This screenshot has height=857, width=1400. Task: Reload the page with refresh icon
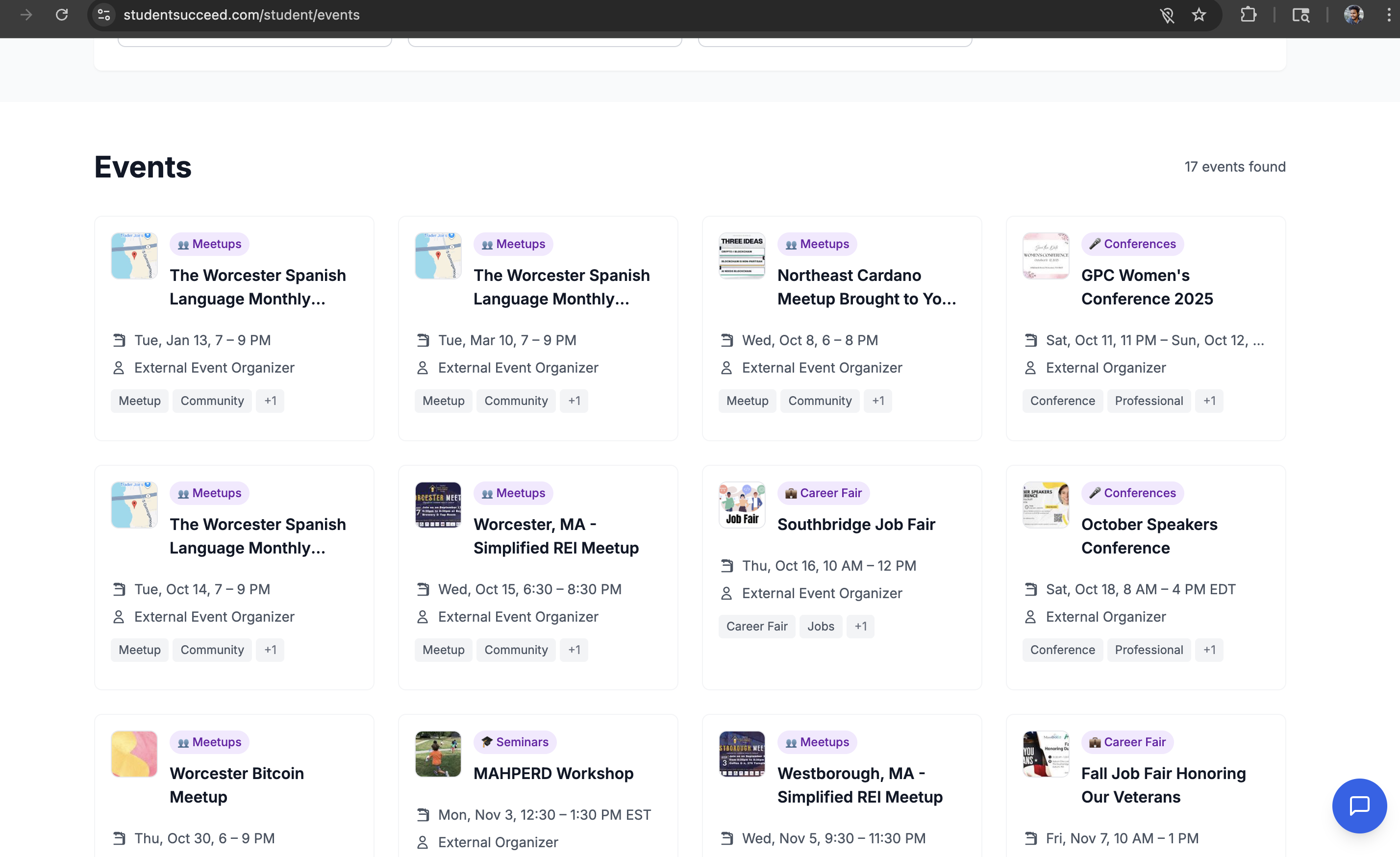pos(62,15)
